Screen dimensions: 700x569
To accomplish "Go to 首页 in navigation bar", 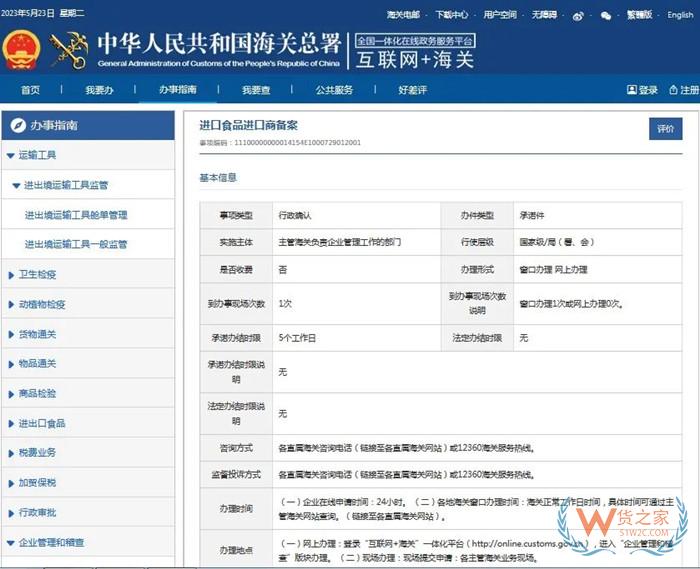I will 30,90.
